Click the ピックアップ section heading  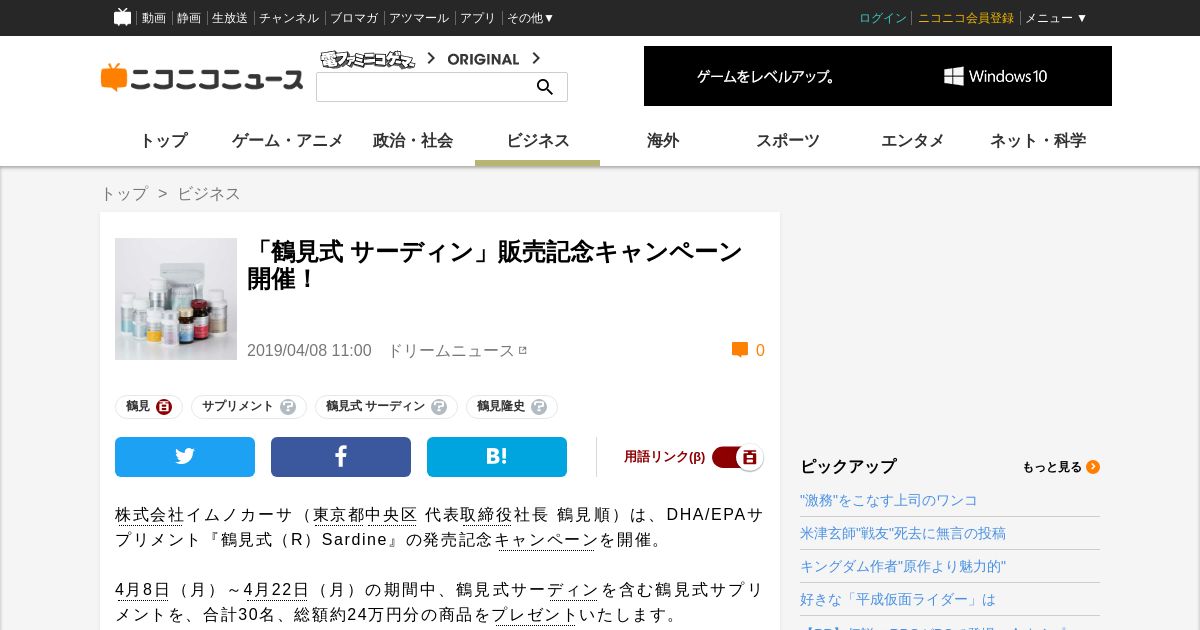coord(848,467)
